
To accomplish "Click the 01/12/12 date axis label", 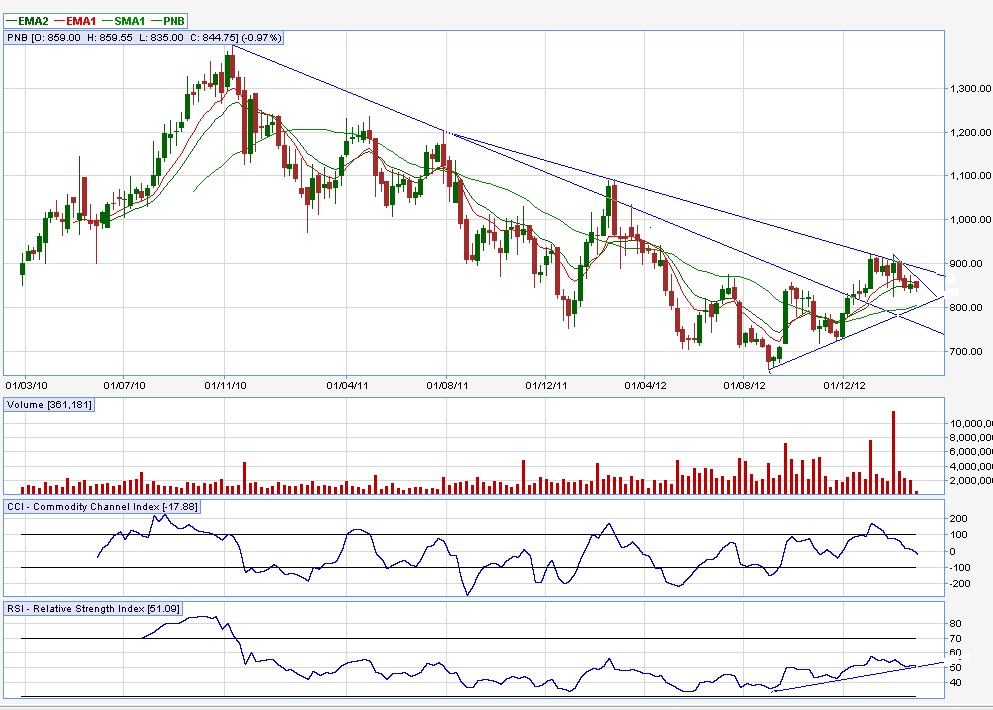I will tap(843, 383).
